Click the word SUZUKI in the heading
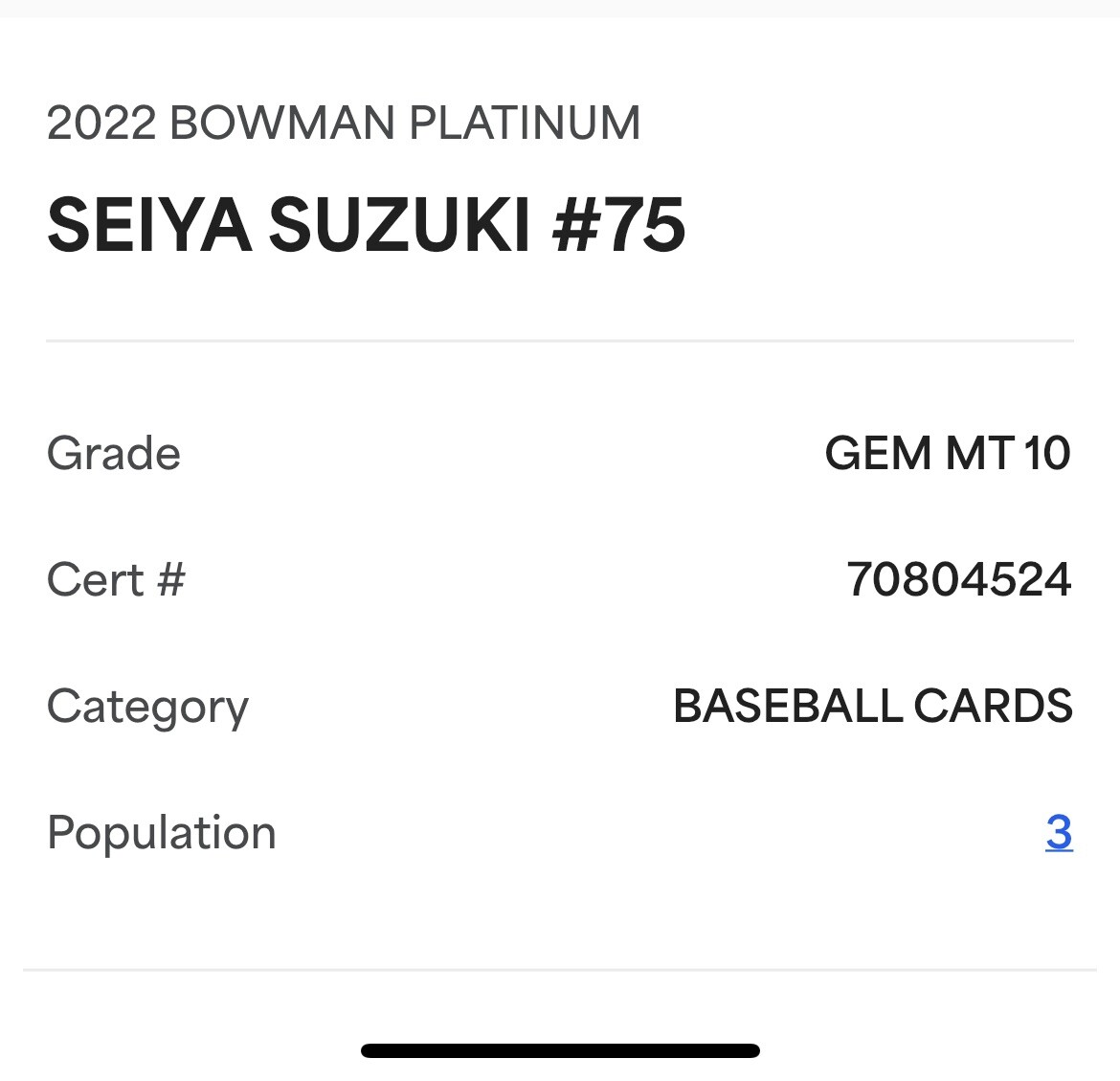The width and height of the screenshot is (1120, 1081). [x=400, y=226]
